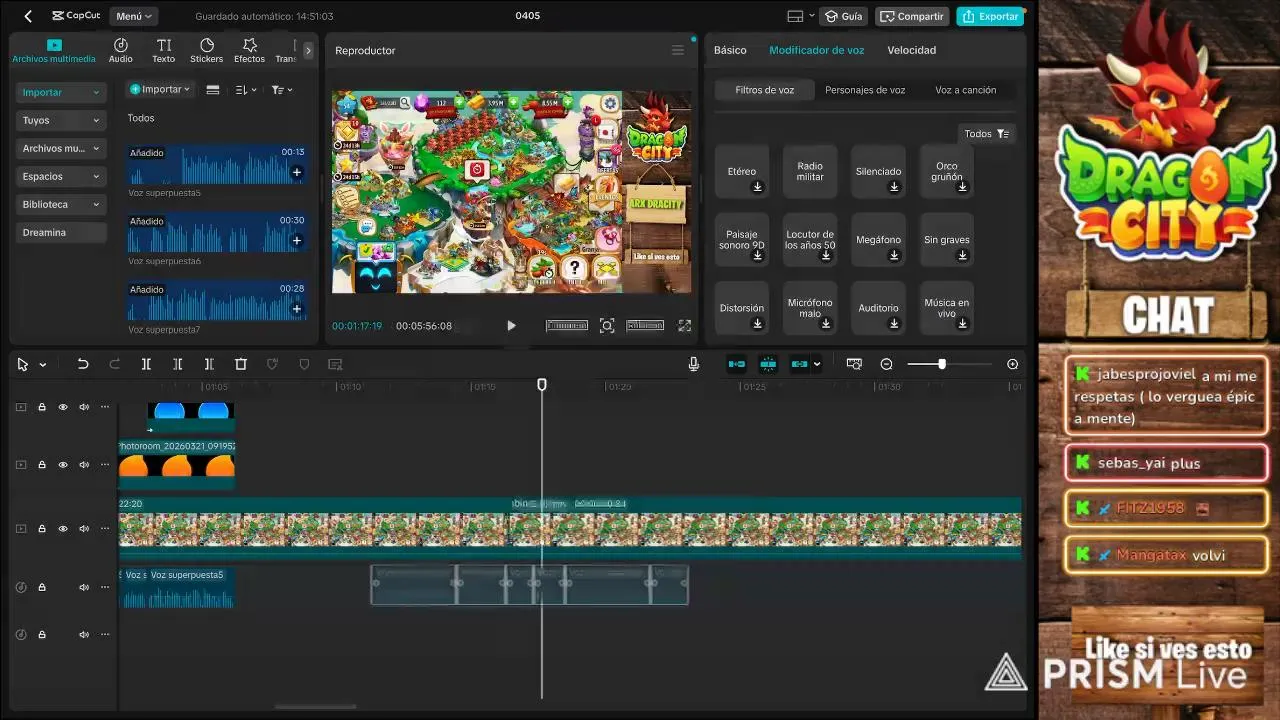1280x720 pixels.
Task: Undo the last edit in timeline toolbar
Action: click(x=83, y=364)
